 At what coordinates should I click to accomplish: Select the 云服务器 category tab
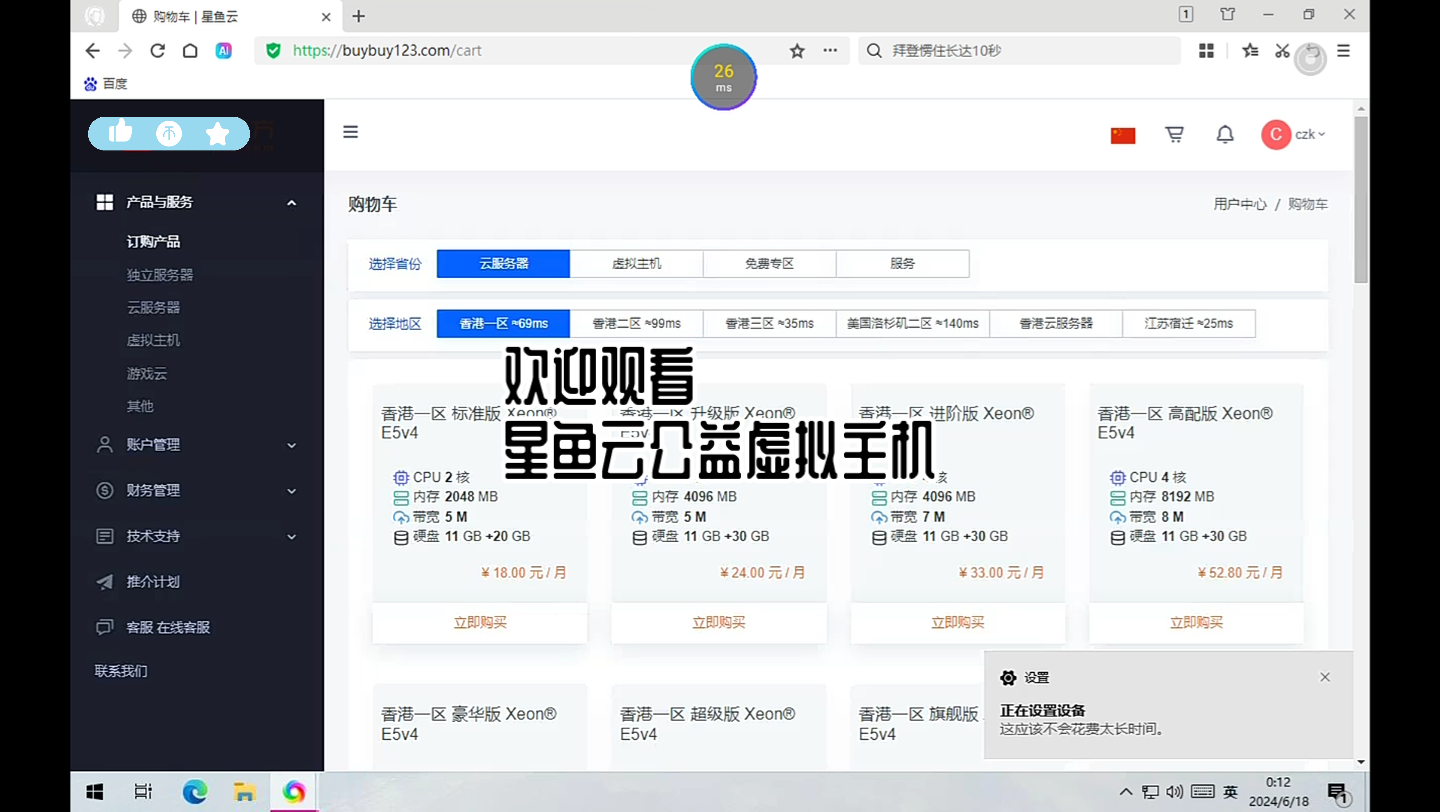503,264
